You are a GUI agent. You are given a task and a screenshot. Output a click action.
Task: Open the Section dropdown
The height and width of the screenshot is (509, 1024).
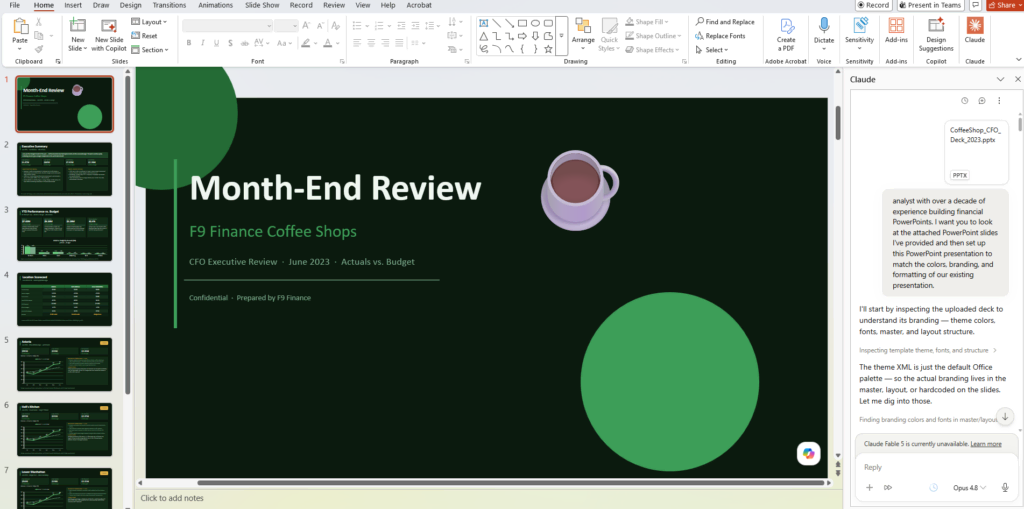coord(150,50)
